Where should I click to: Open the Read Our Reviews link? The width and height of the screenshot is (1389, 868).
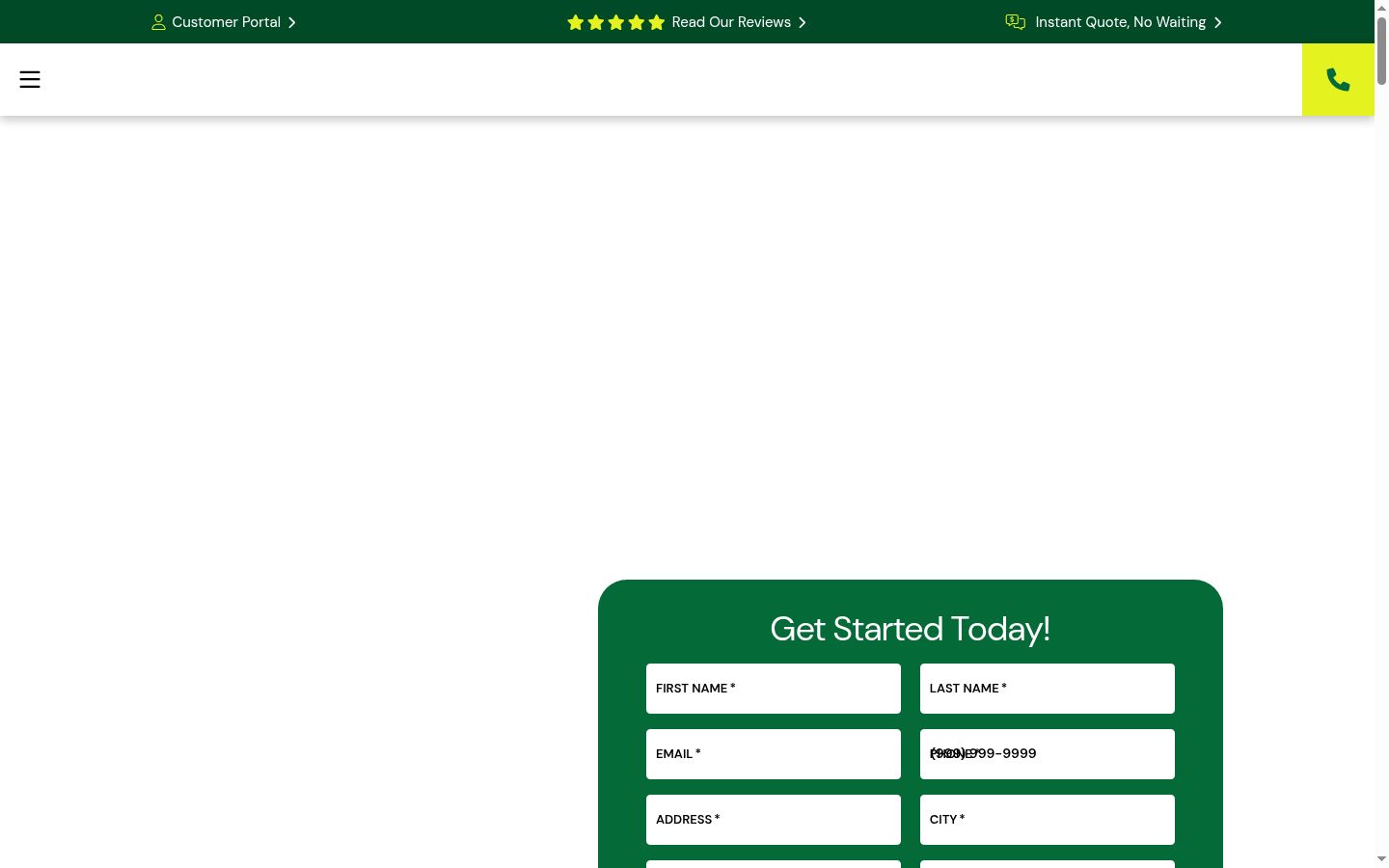click(686, 22)
